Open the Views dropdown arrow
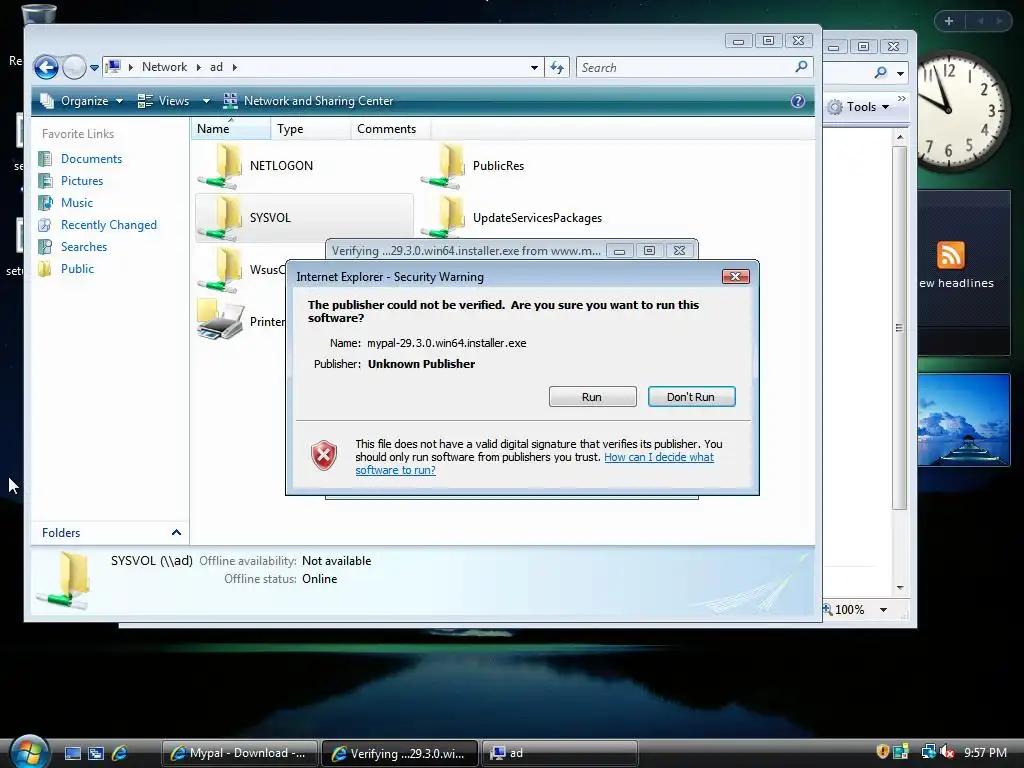 tap(206, 101)
